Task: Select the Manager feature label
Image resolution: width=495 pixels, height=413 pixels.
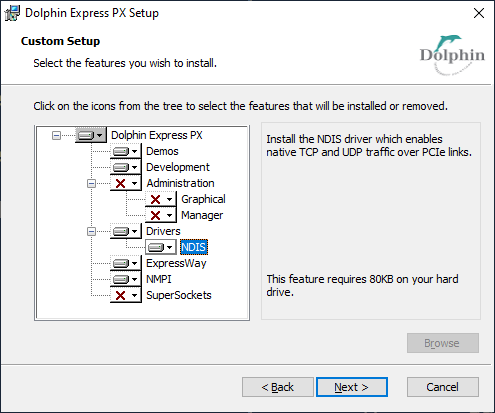Action: pos(202,215)
